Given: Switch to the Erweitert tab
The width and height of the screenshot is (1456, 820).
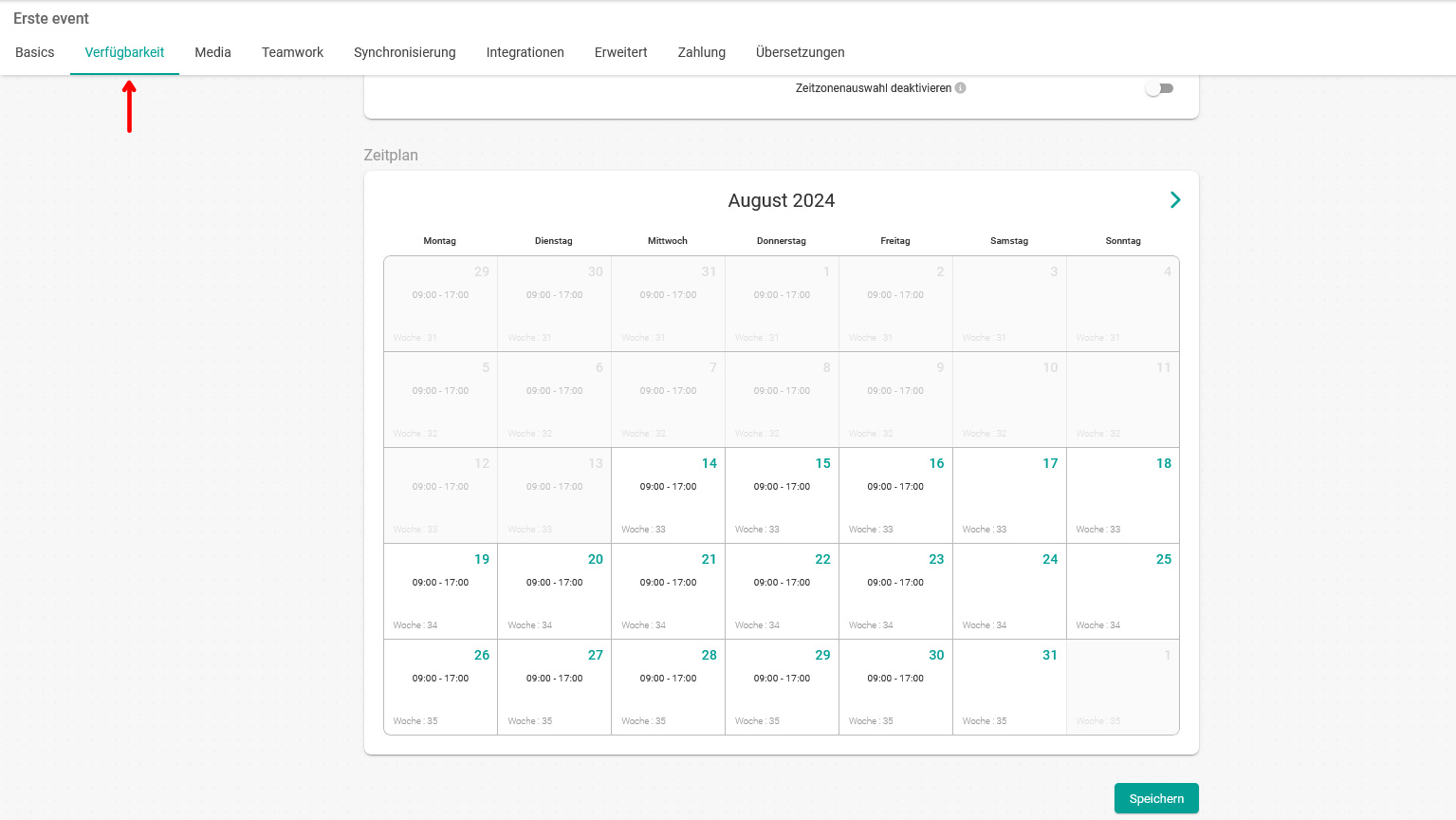Looking at the screenshot, I should coord(621,52).
